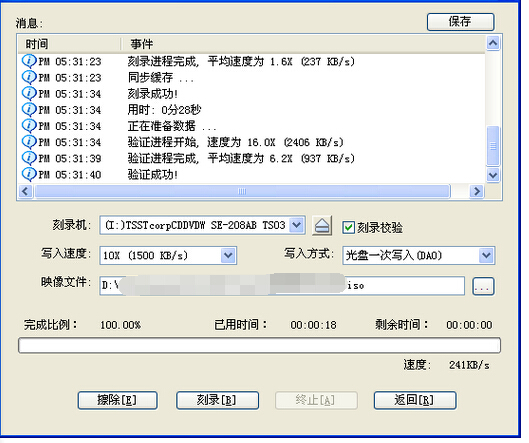Toggle the 刻录校验 checkbox

(x=348, y=227)
